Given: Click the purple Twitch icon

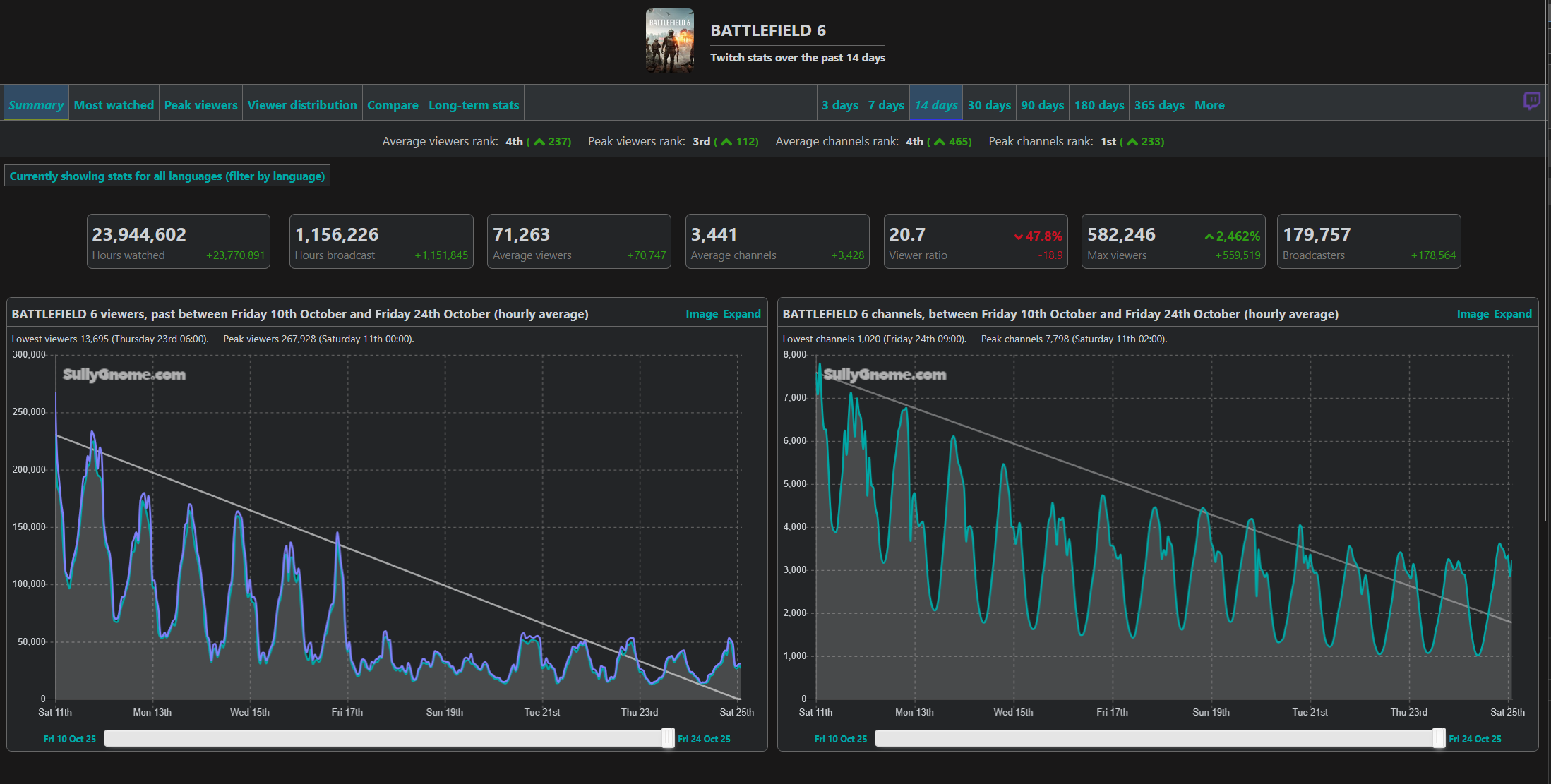Looking at the screenshot, I should (1531, 101).
